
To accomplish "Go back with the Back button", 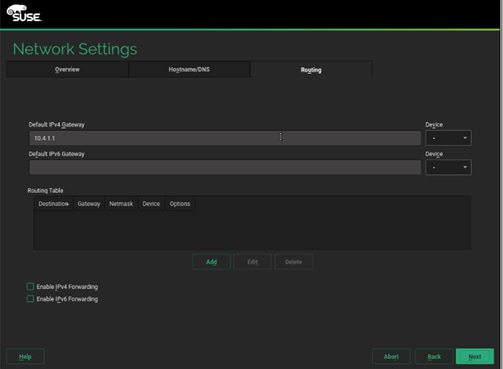I will point(434,357).
